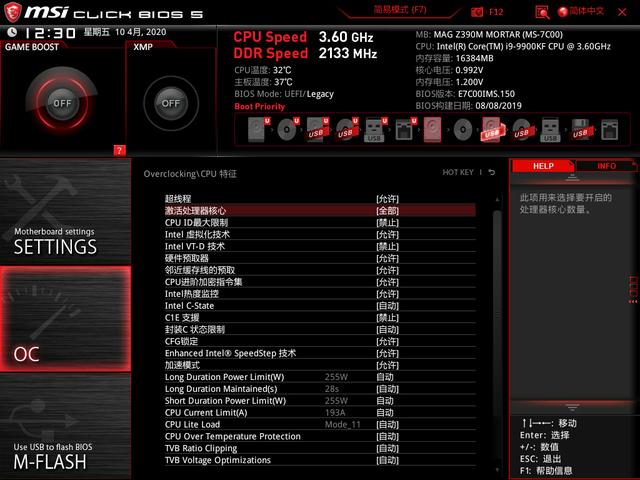Select the legacy USB CD/DVD icon without U badge
This screenshot has width=640, height=480.
tap(522, 130)
